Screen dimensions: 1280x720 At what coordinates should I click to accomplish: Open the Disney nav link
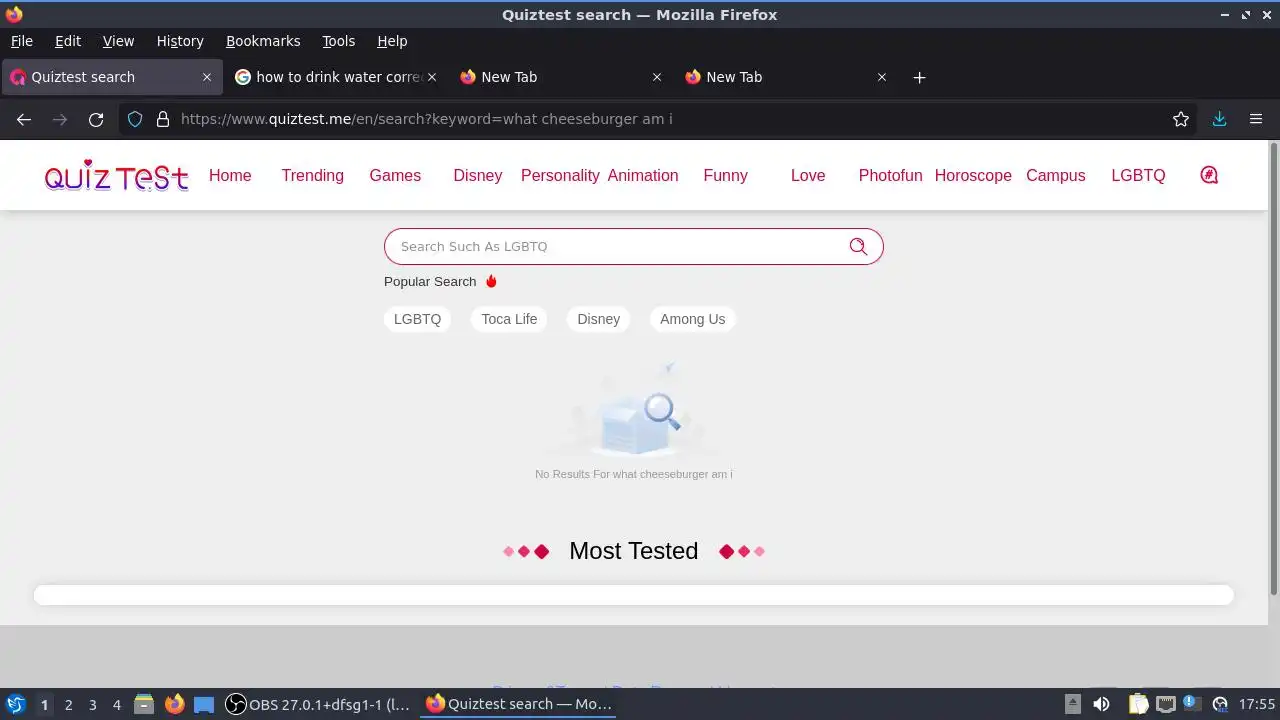(x=478, y=175)
